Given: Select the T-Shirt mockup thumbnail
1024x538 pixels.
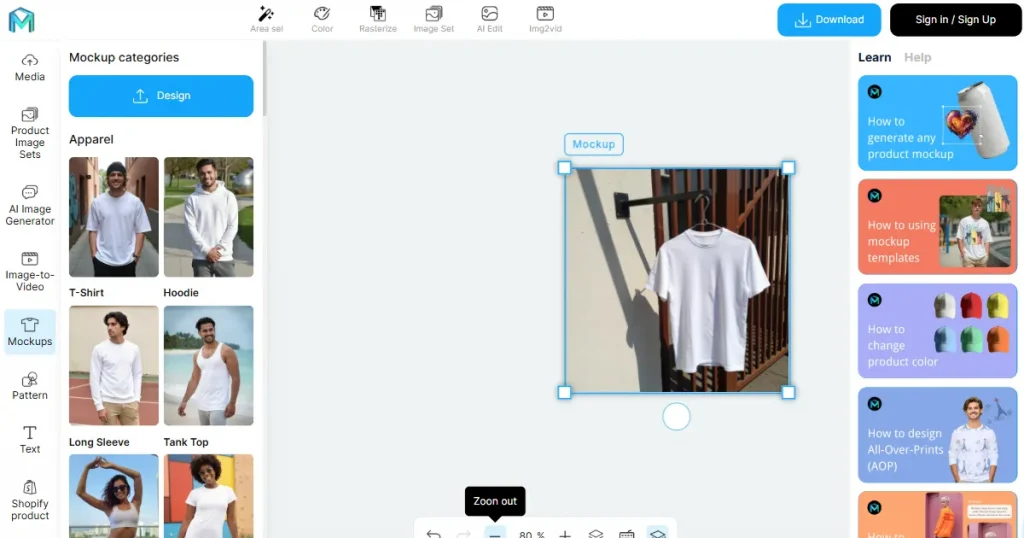Looking at the screenshot, I should tap(114, 217).
